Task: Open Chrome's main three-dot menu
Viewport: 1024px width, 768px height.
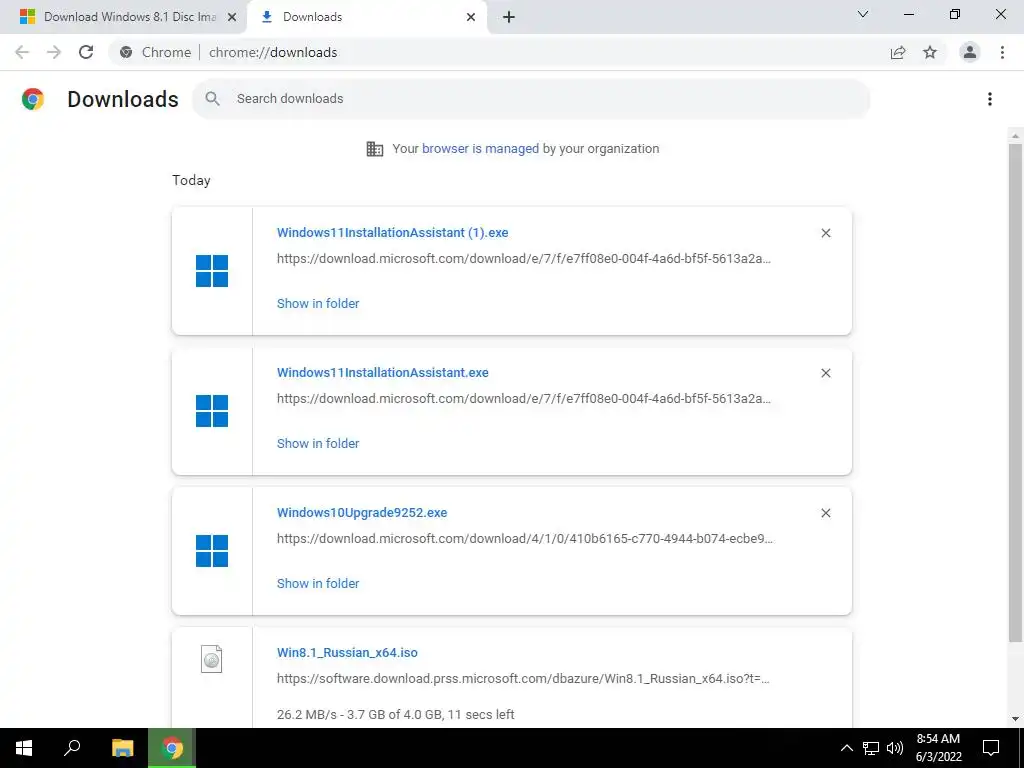Action: tap(1002, 52)
